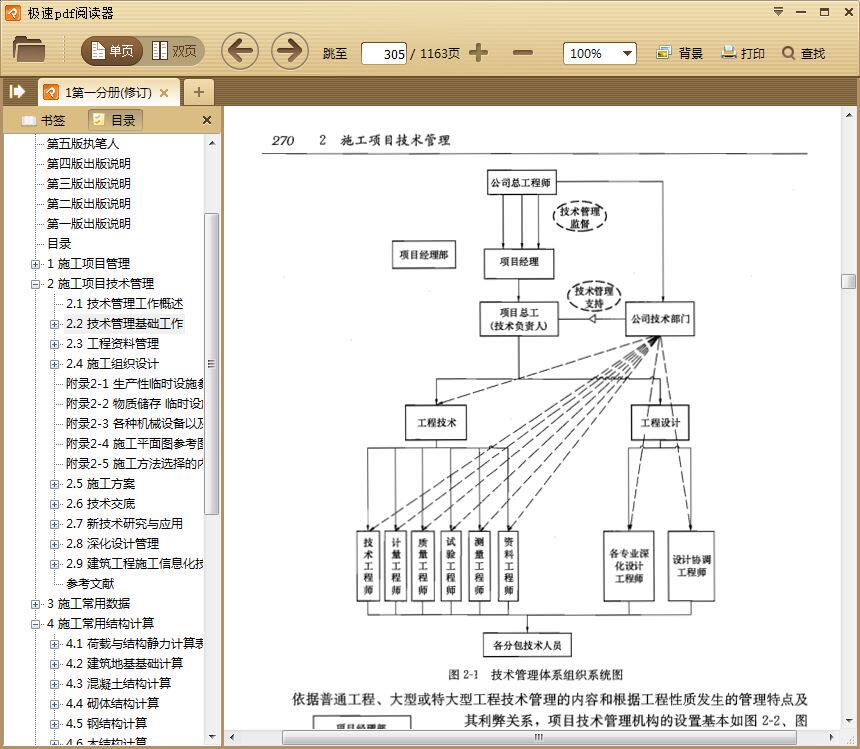The height and width of the screenshot is (749, 860).
Task: Open section 4.1 荷载与结构静力计算
Action: coord(134,644)
